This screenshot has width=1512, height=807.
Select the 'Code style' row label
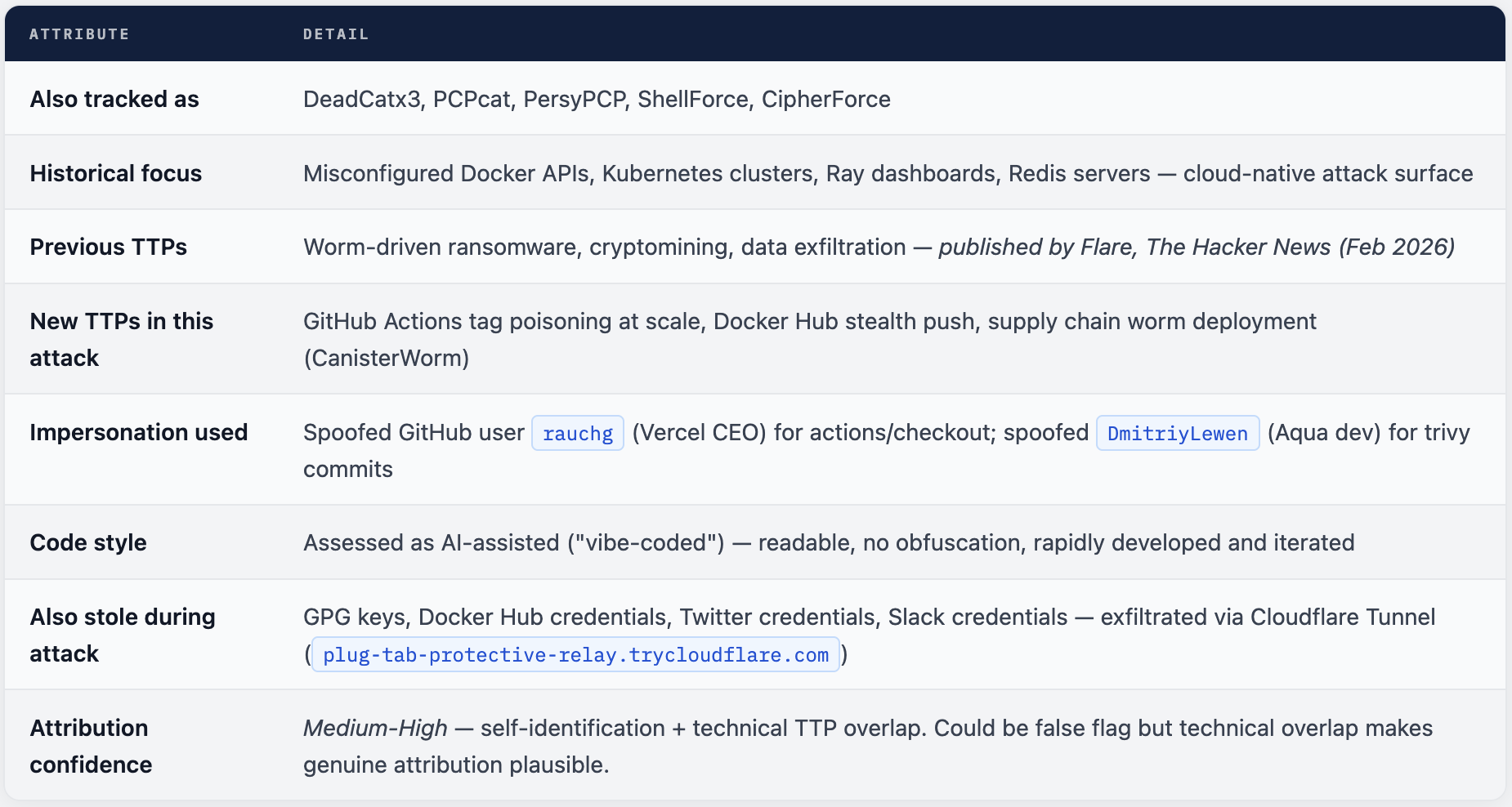pyautogui.click(x=88, y=542)
